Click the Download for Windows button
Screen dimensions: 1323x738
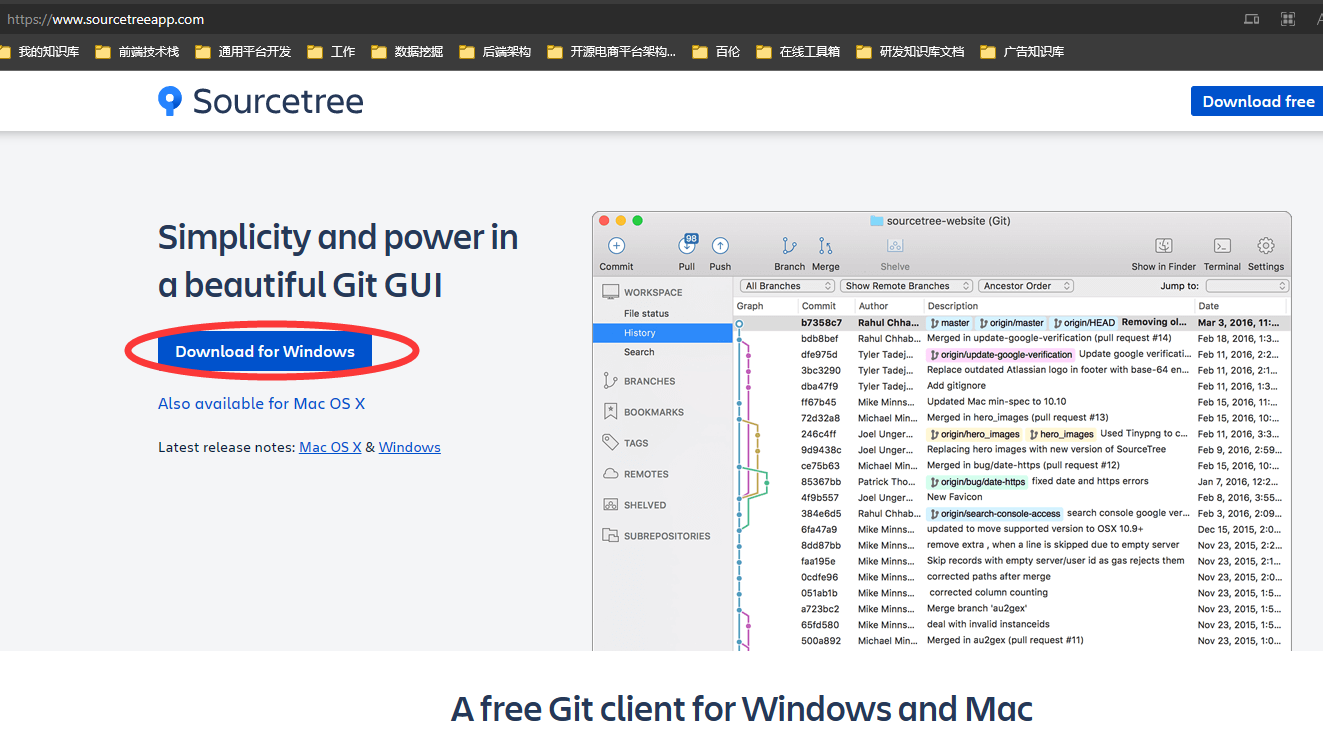click(265, 352)
